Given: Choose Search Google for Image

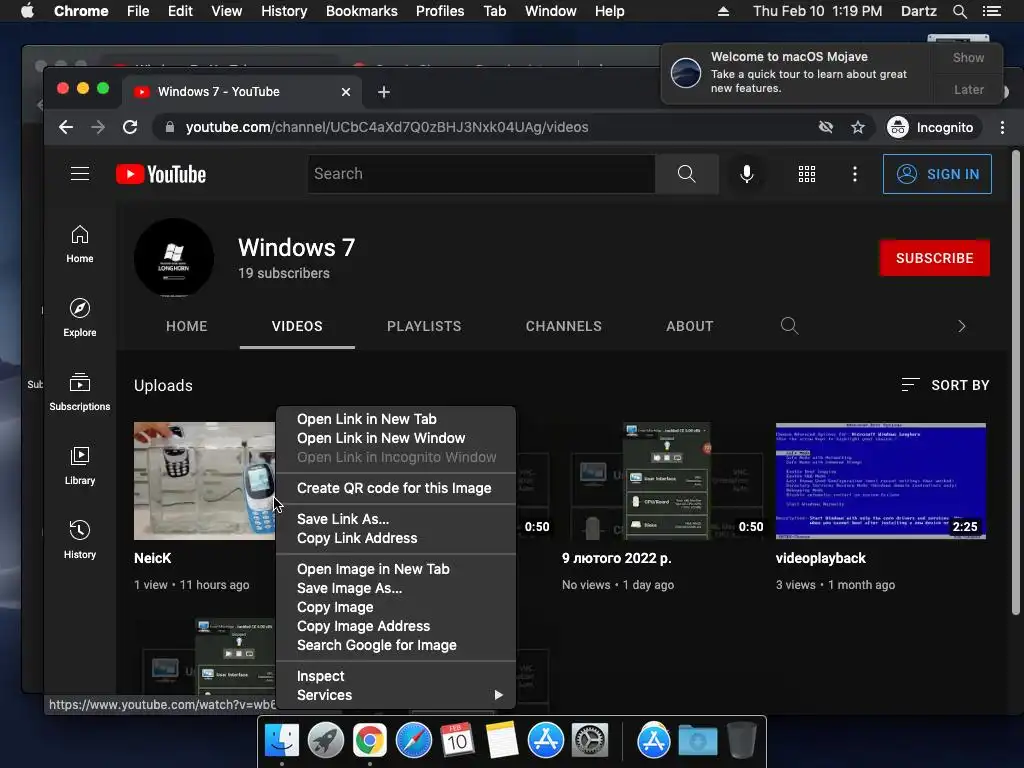Looking at the screenshot, I should coord(396,645).
